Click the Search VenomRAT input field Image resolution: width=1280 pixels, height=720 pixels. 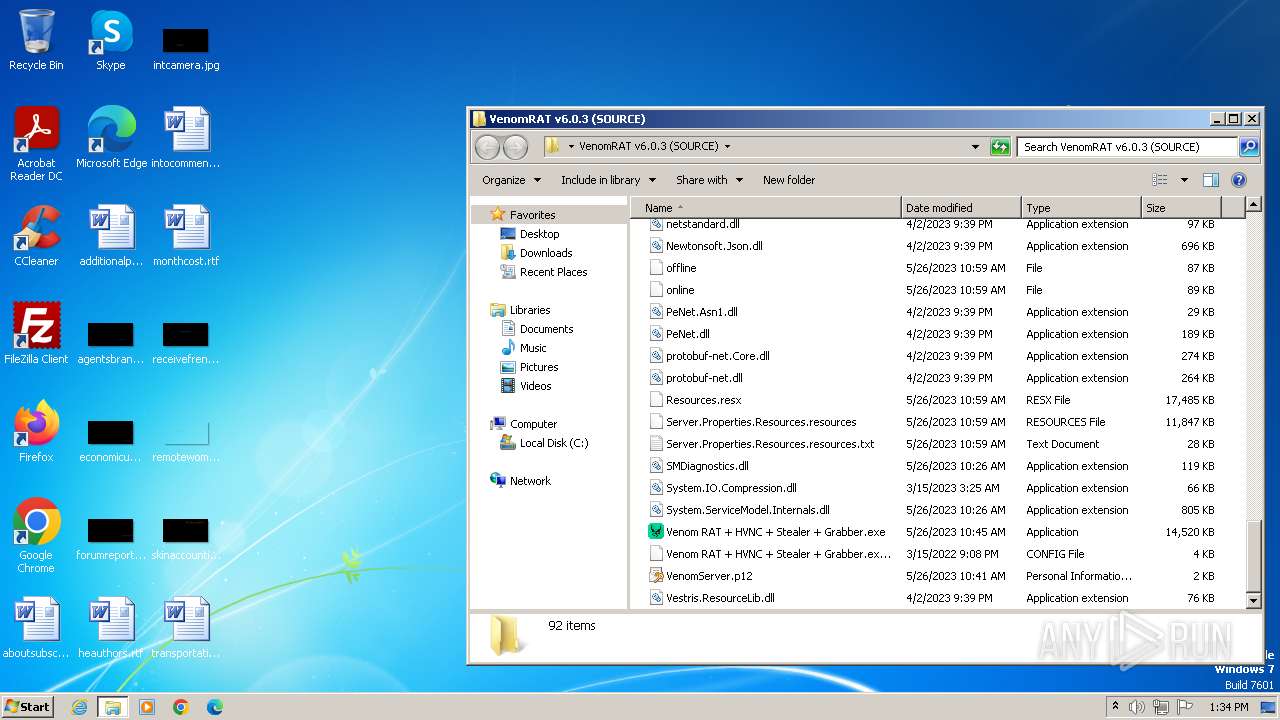pyautogui.click(x=1127, y=147)
